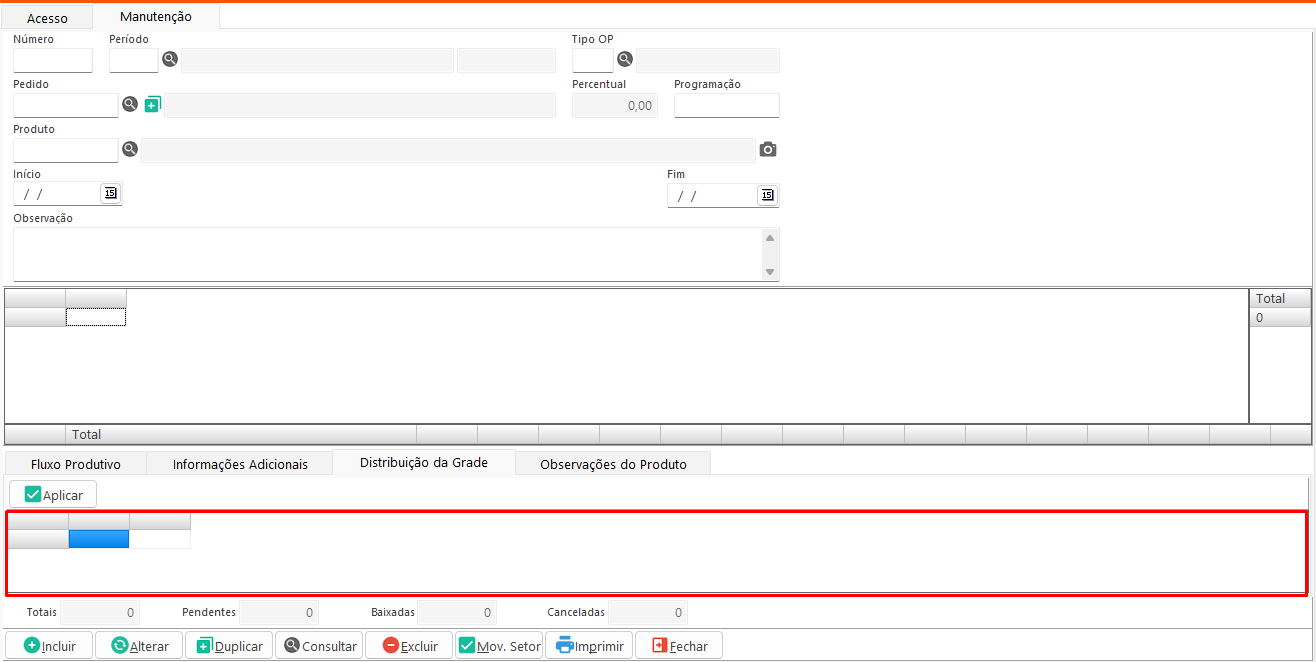Click the Período search magnifier icon
The image size is (1316, 662).
coord(170,60)
